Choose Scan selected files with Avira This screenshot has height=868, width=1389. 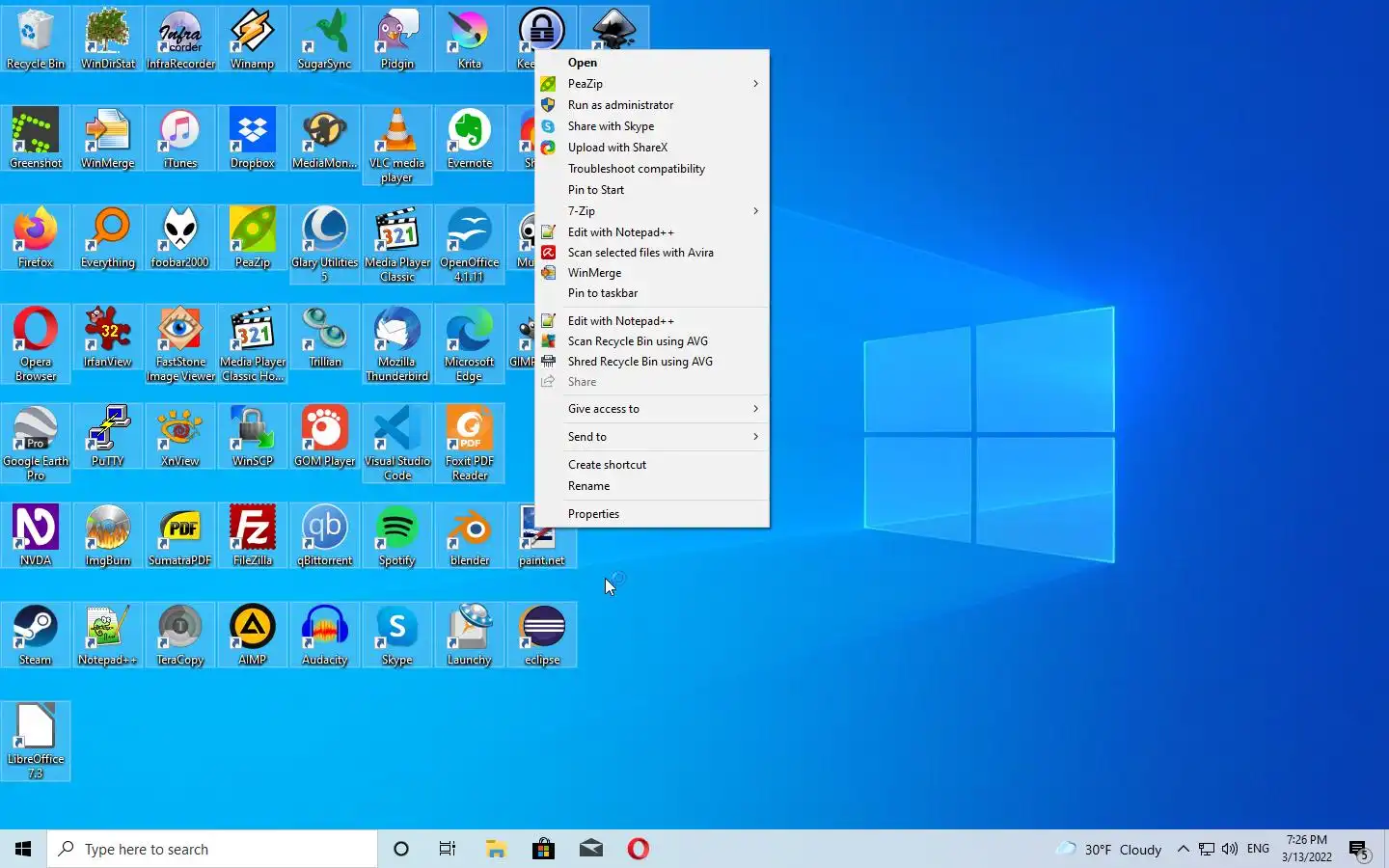(x=652, y=253)
